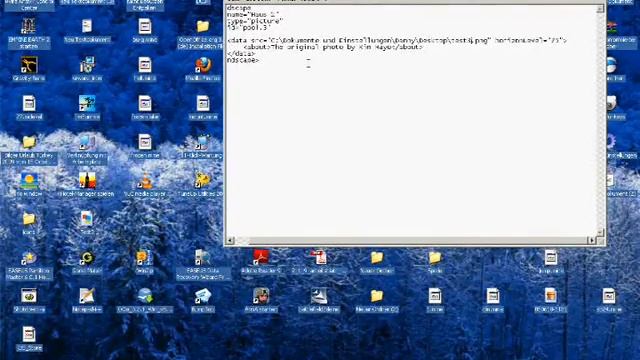Screen dimensions: 640x360
Task: Click in the line name="Haus 1"
Action: (253, 15)
